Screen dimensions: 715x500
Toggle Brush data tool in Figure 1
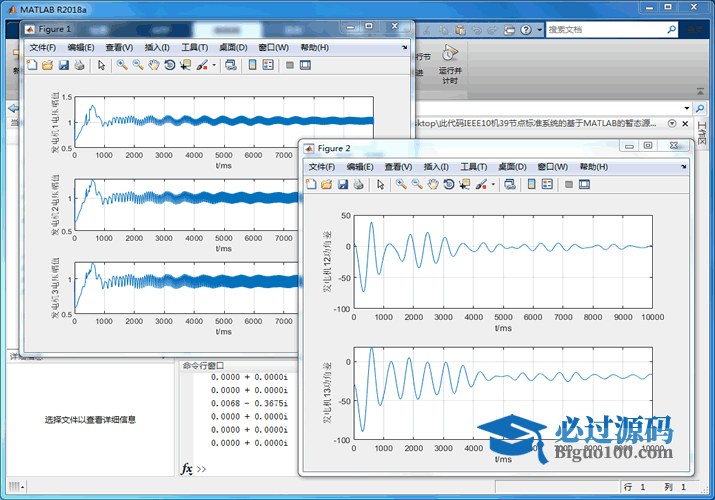[202, 65]
